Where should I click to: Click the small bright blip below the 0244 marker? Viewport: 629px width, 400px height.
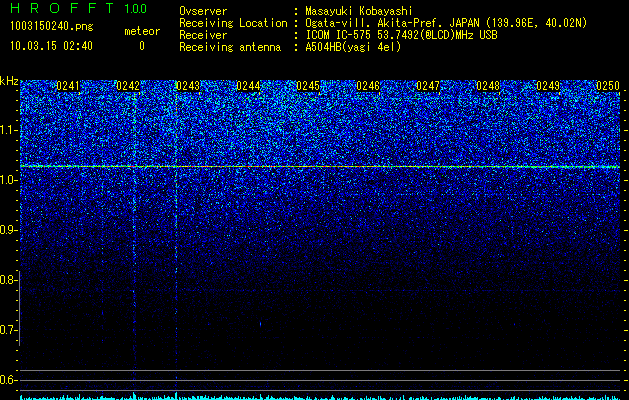(x=261, y=323)
